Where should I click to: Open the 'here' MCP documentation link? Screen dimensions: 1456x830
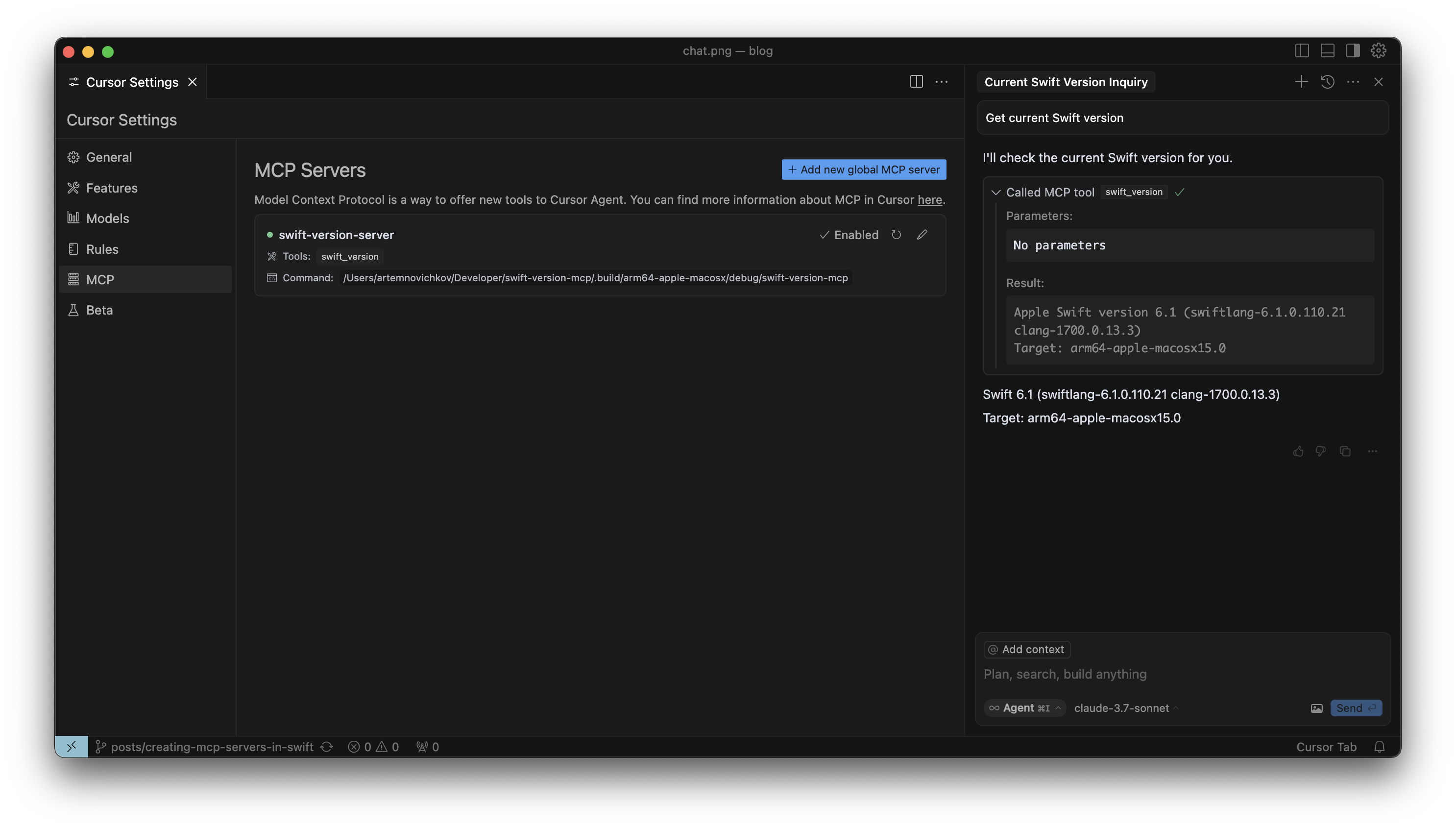click(x=929, y=200)
